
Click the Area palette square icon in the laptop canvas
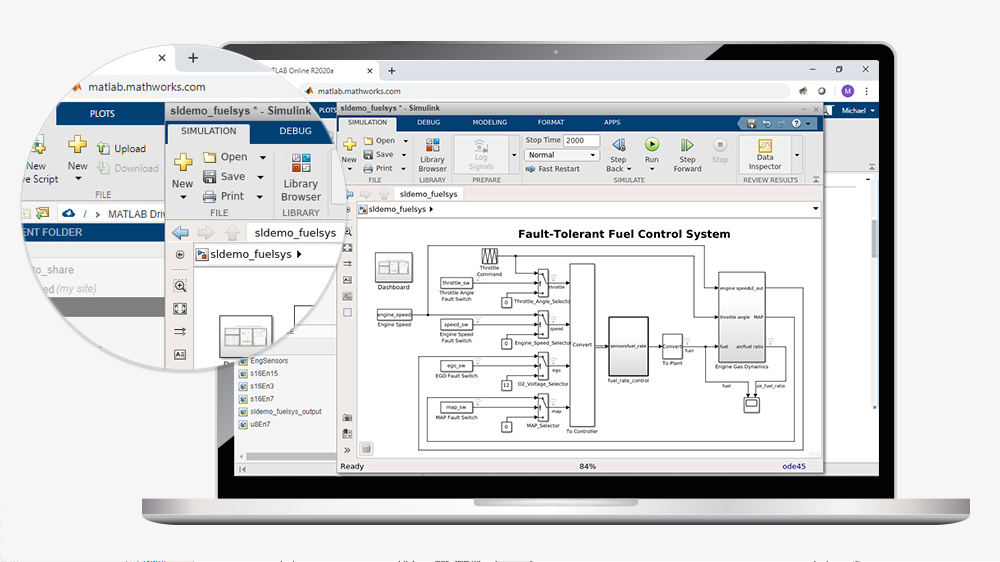348,313
